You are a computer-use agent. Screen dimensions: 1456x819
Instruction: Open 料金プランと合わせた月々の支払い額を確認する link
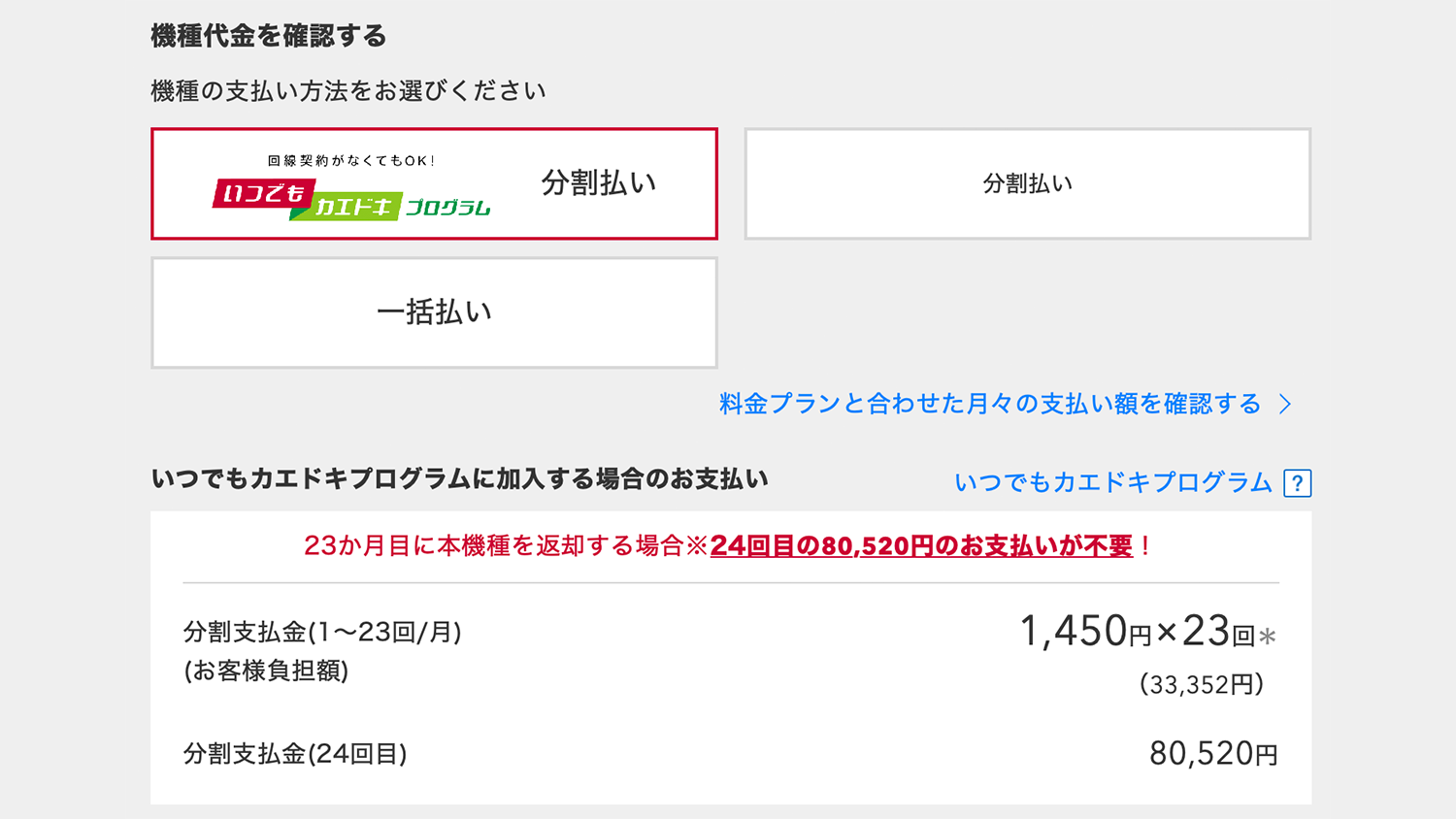point(990,404)
